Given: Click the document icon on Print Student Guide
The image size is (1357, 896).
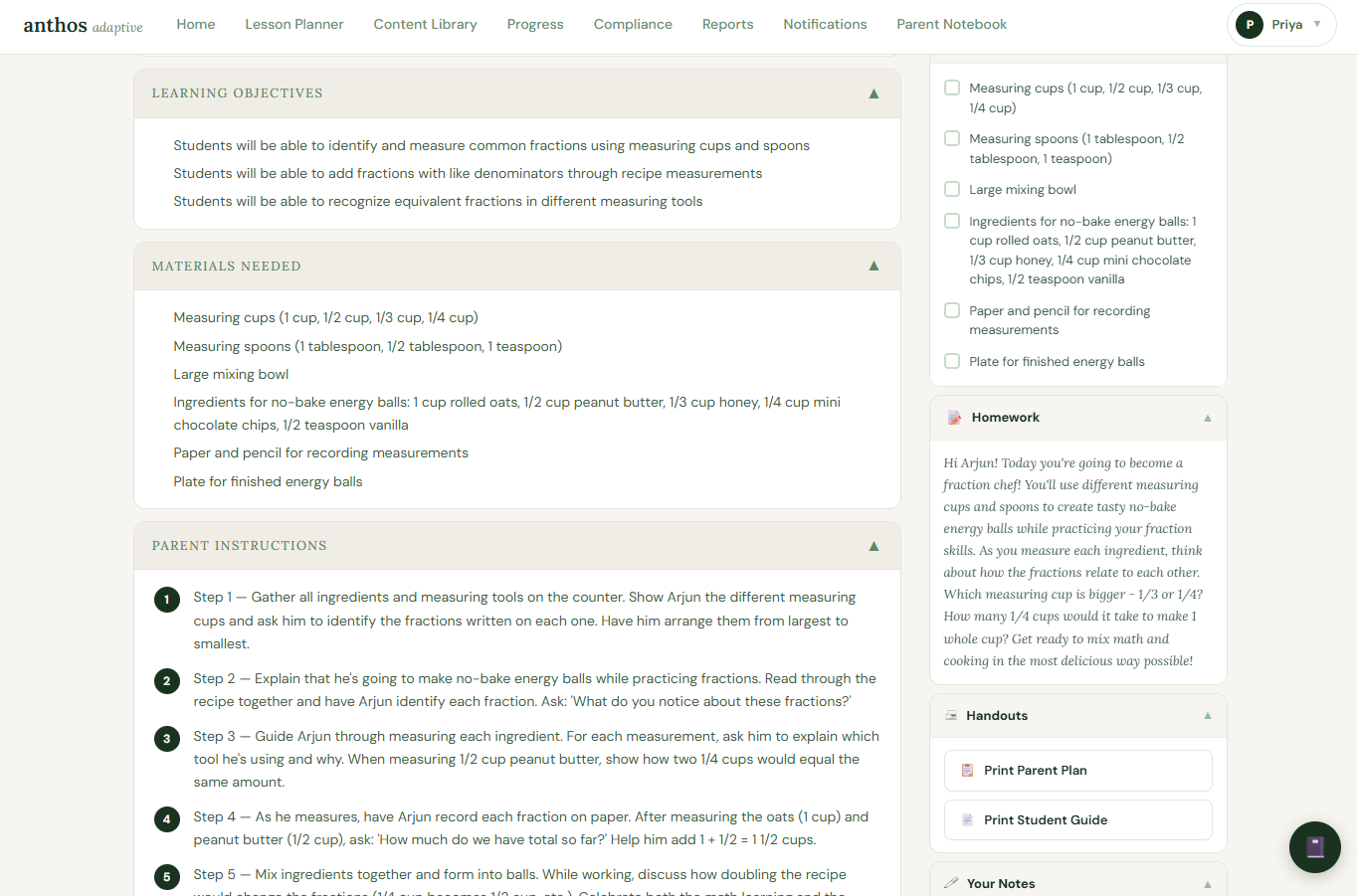Looking at the screenshot, I should click(x=965, y=819).
